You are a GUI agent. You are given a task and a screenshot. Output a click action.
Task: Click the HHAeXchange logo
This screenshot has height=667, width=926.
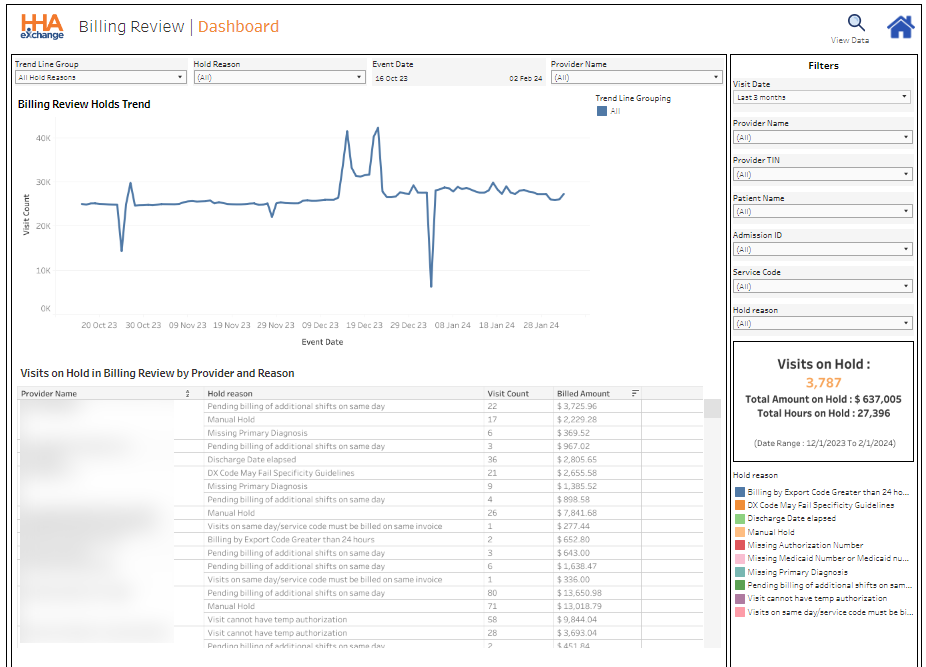point(41,27)
